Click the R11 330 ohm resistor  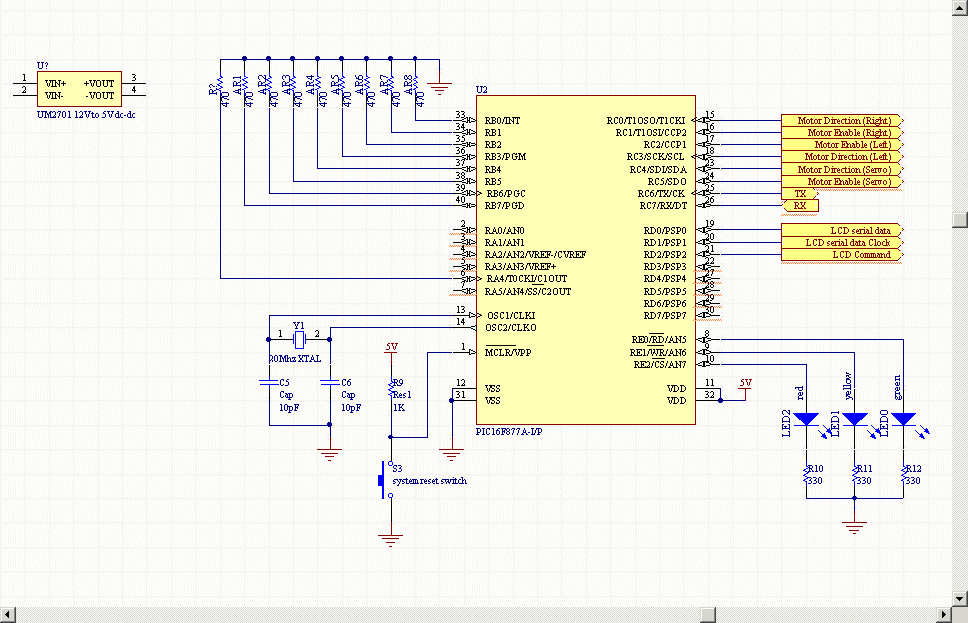point(854,474)
